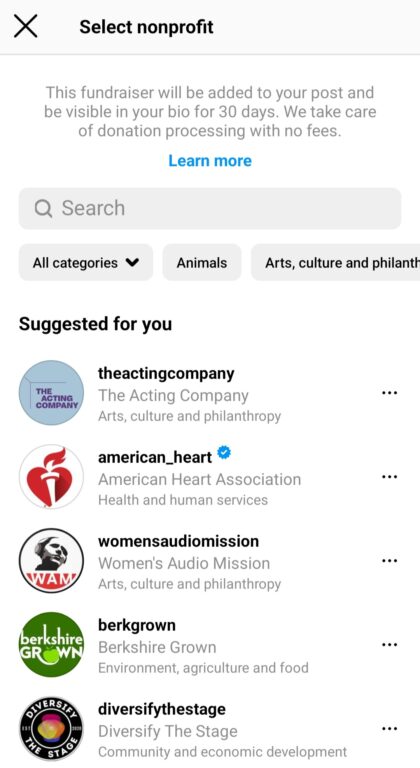This screenshot has height=768, width=420.
Task: Choose berkgrown nonprofit username
Action: click(x=137, y=625)
